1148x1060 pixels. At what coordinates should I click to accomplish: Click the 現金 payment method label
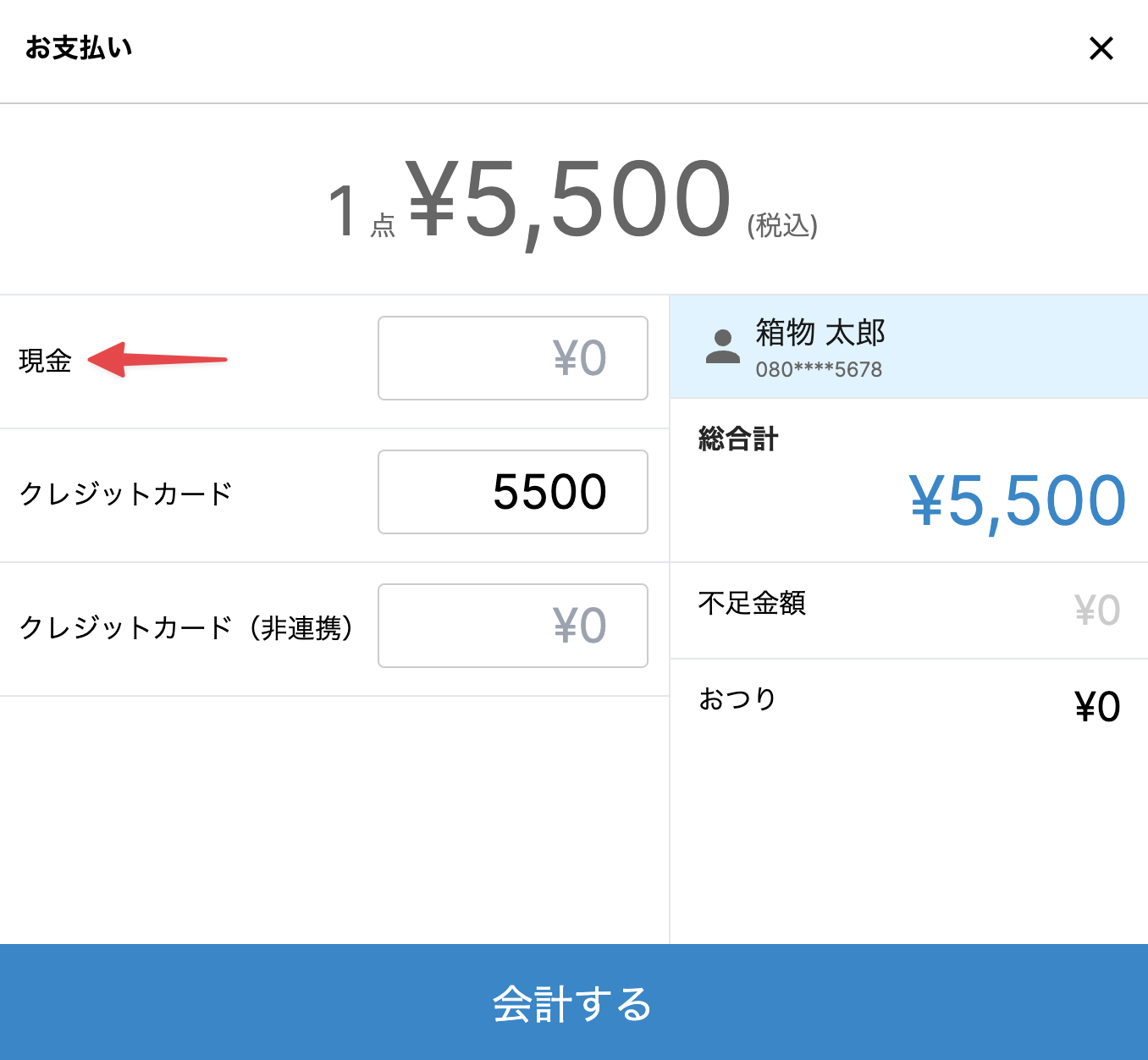click(x=45, y=361)
